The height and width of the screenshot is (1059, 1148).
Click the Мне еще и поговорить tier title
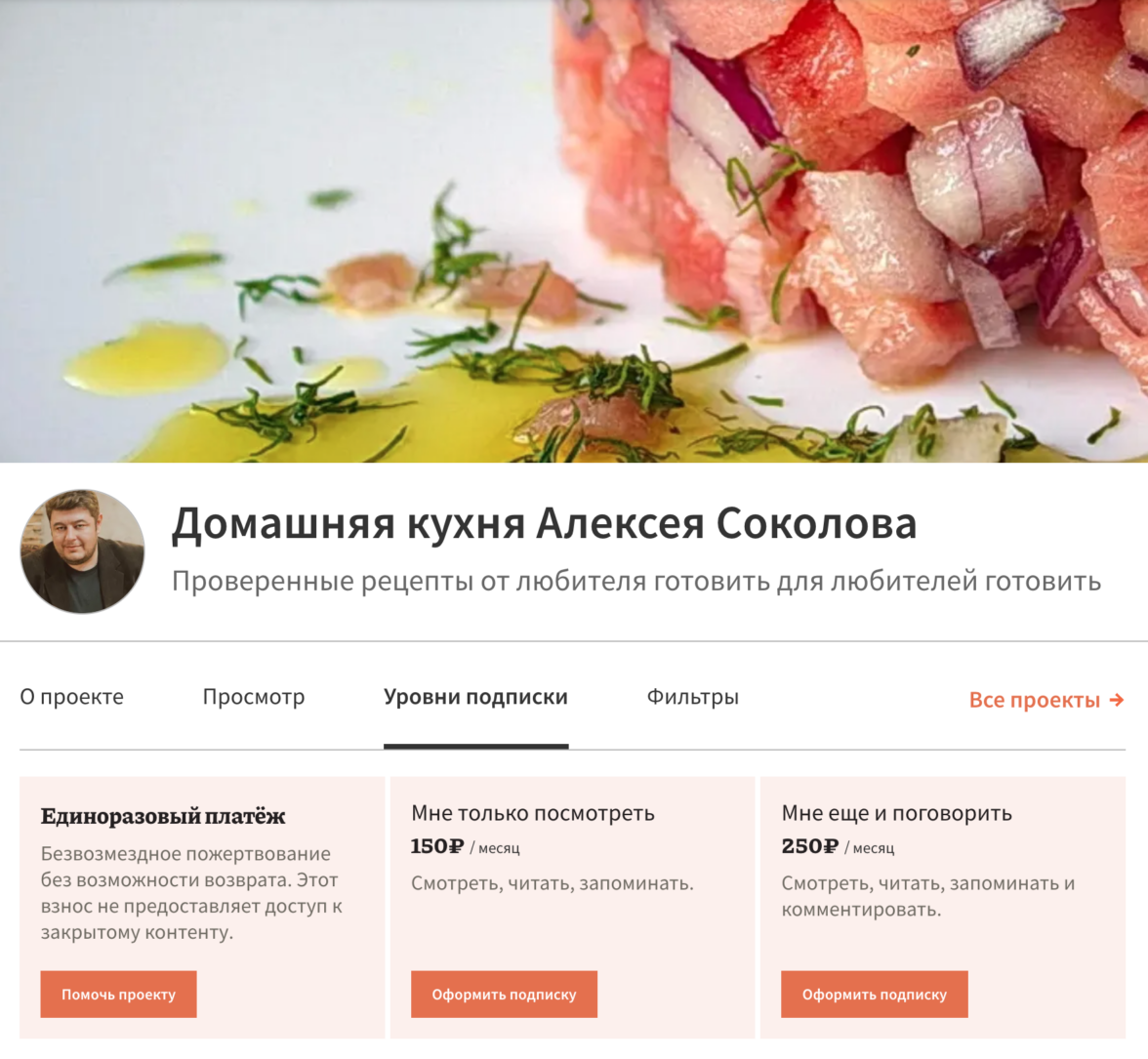click(x=897, y=813)
